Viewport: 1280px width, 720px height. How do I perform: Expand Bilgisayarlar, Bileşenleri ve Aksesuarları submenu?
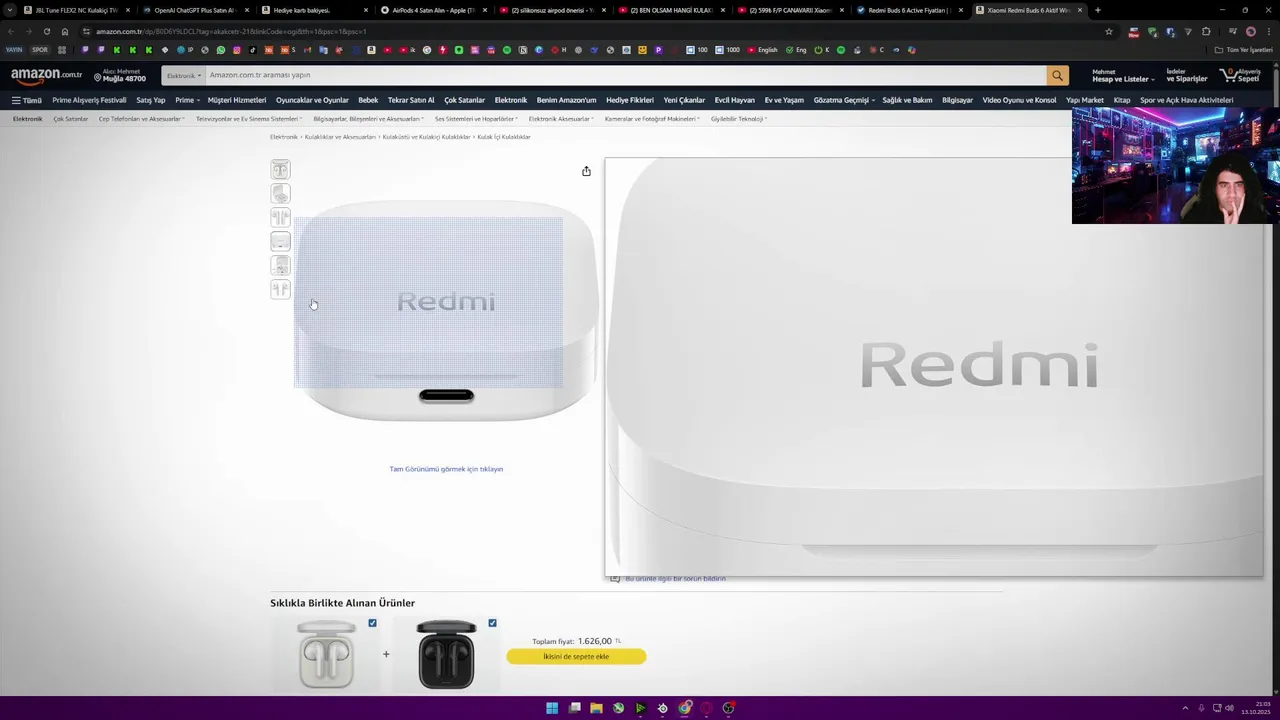[368, 119]
